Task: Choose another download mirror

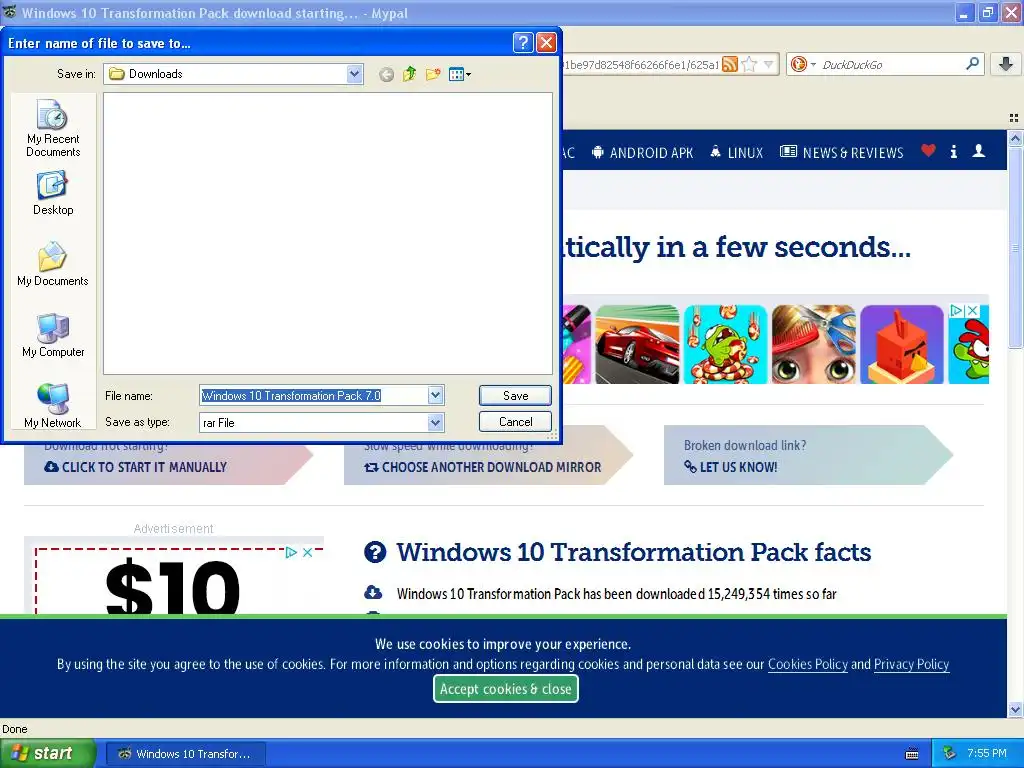Action: click(483, 467)
